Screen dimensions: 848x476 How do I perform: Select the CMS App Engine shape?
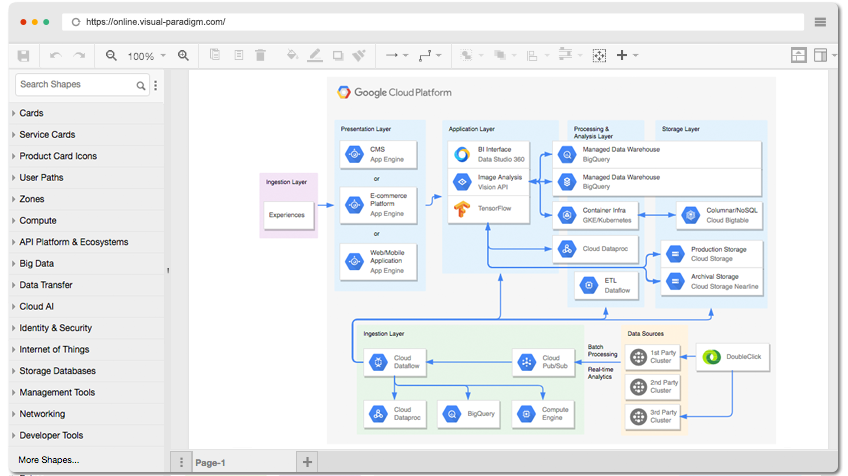coord(379,155)
